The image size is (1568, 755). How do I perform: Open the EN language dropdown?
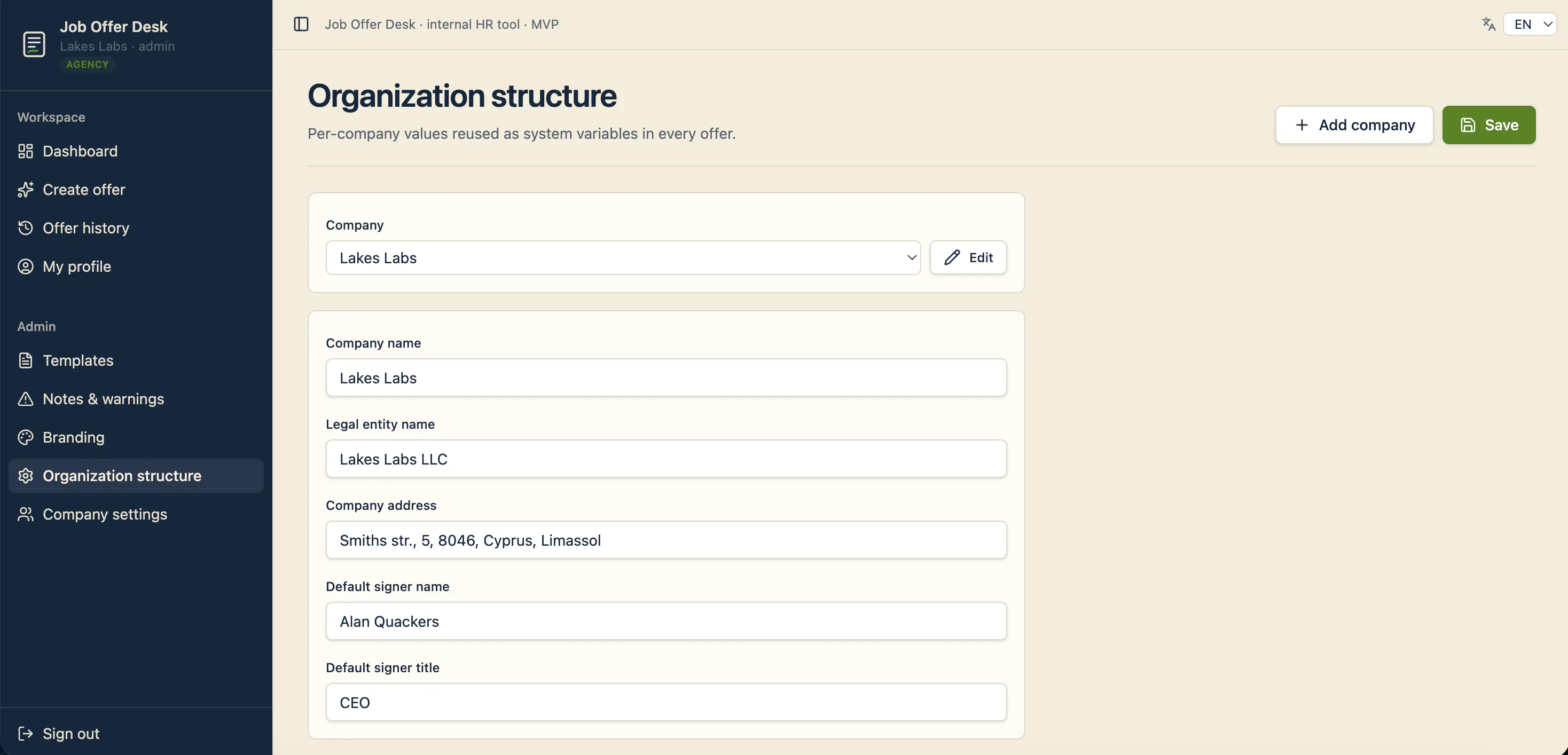point(1530,25)
